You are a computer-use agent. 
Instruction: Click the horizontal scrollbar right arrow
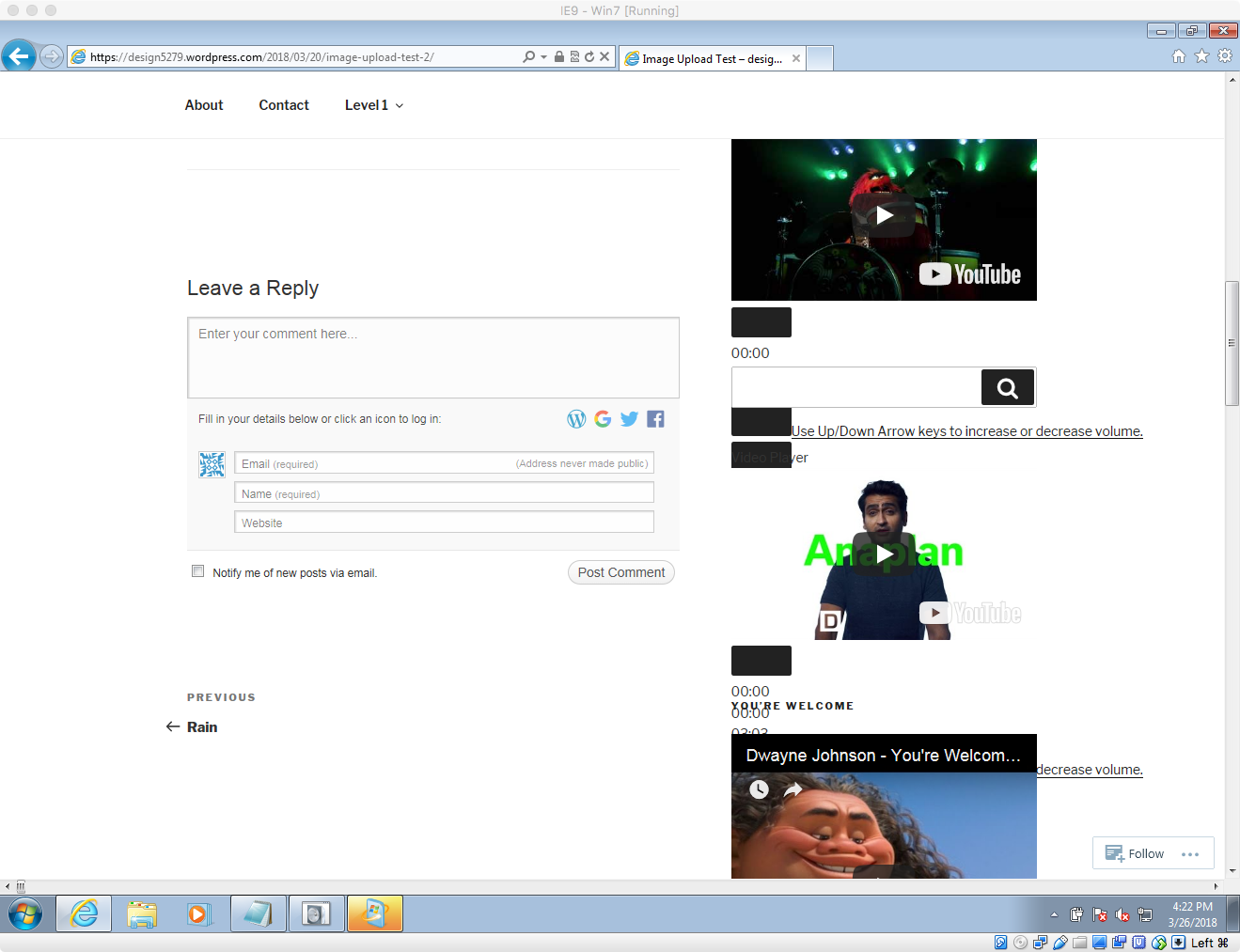1216,886
